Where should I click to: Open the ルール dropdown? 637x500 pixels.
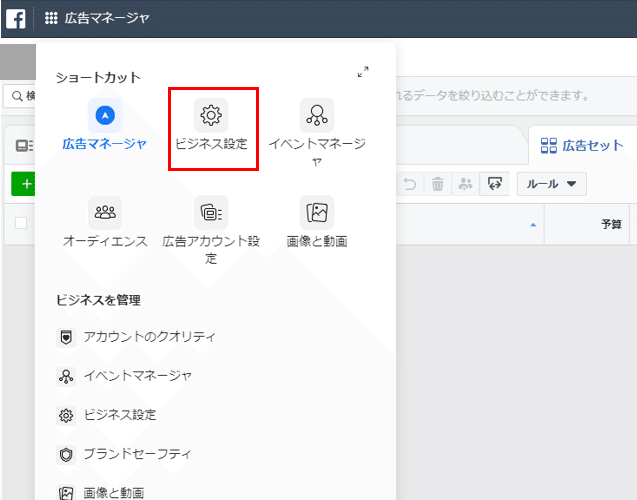pos(551,184)
